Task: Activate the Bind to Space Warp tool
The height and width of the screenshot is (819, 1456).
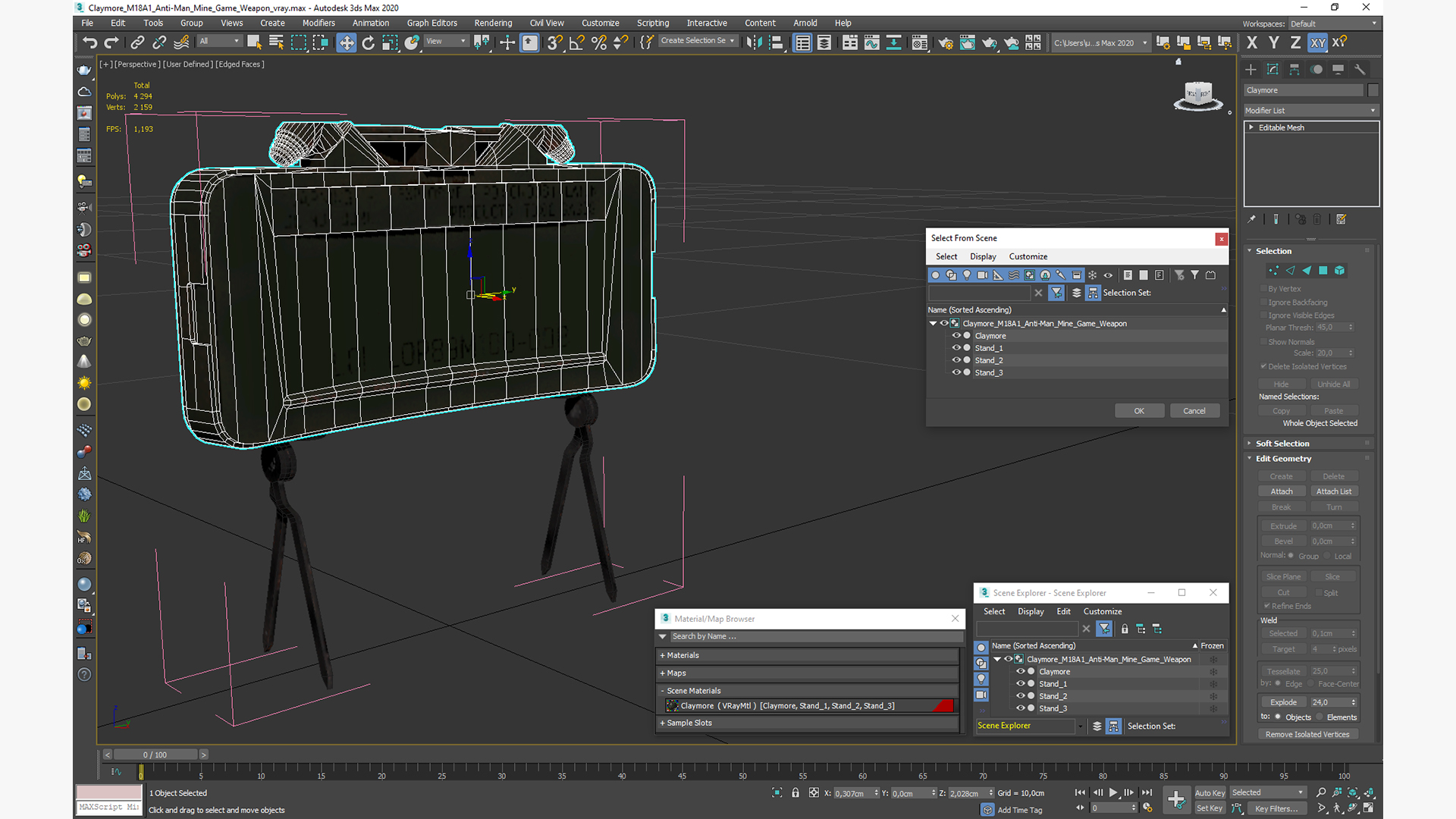Action: [181, 43]
